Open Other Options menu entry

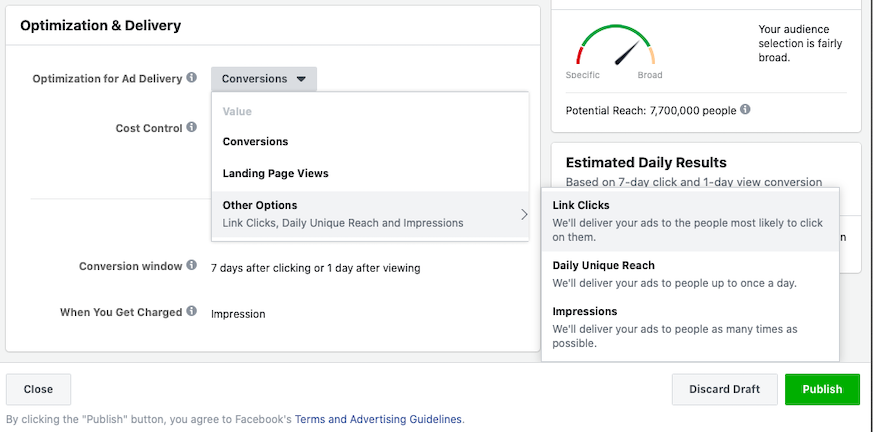pyautogui.click(x=370, y=214)
